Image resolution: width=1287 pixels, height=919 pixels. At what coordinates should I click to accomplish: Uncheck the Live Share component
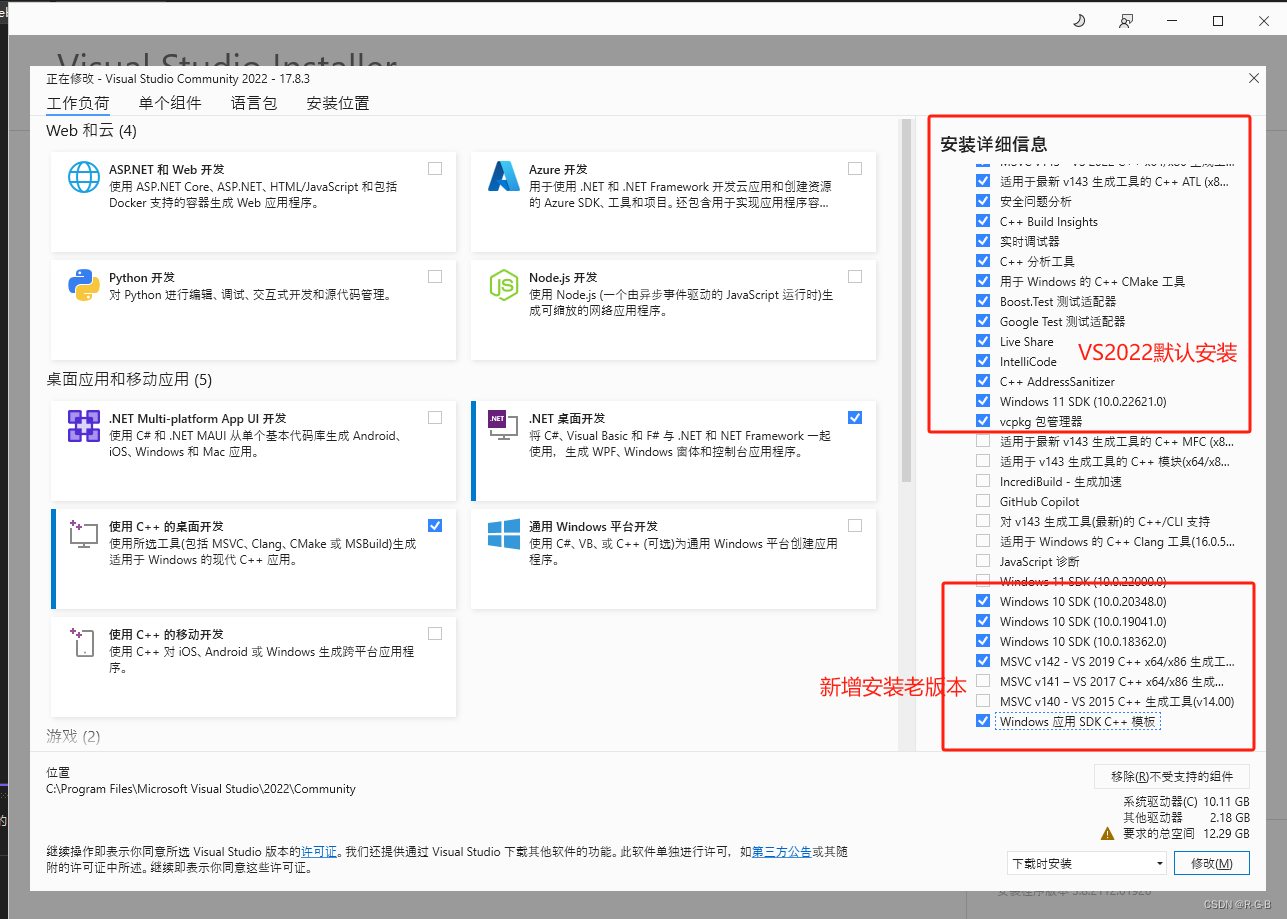pos(983,341)
